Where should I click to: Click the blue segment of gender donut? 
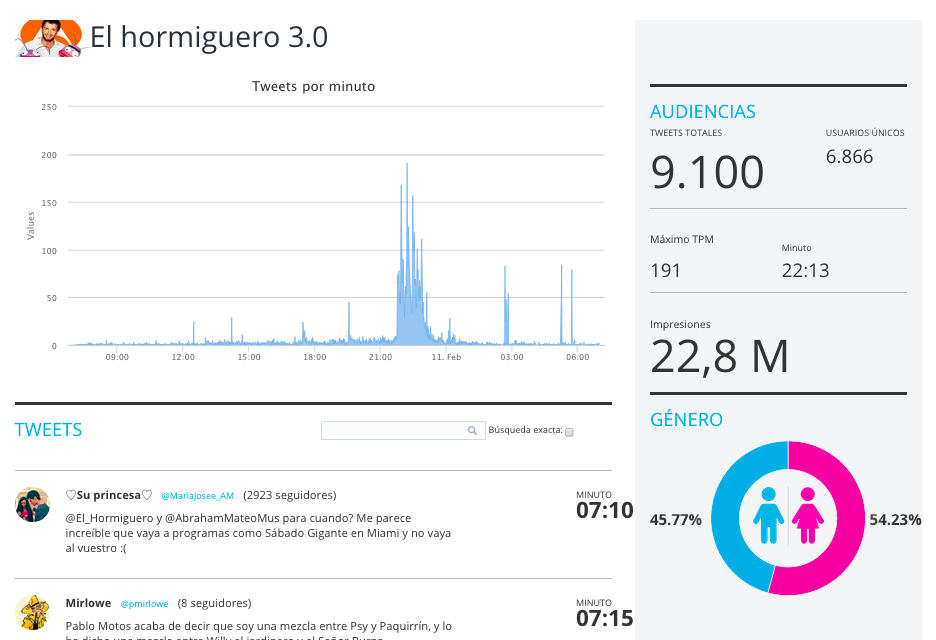[725, 518]
